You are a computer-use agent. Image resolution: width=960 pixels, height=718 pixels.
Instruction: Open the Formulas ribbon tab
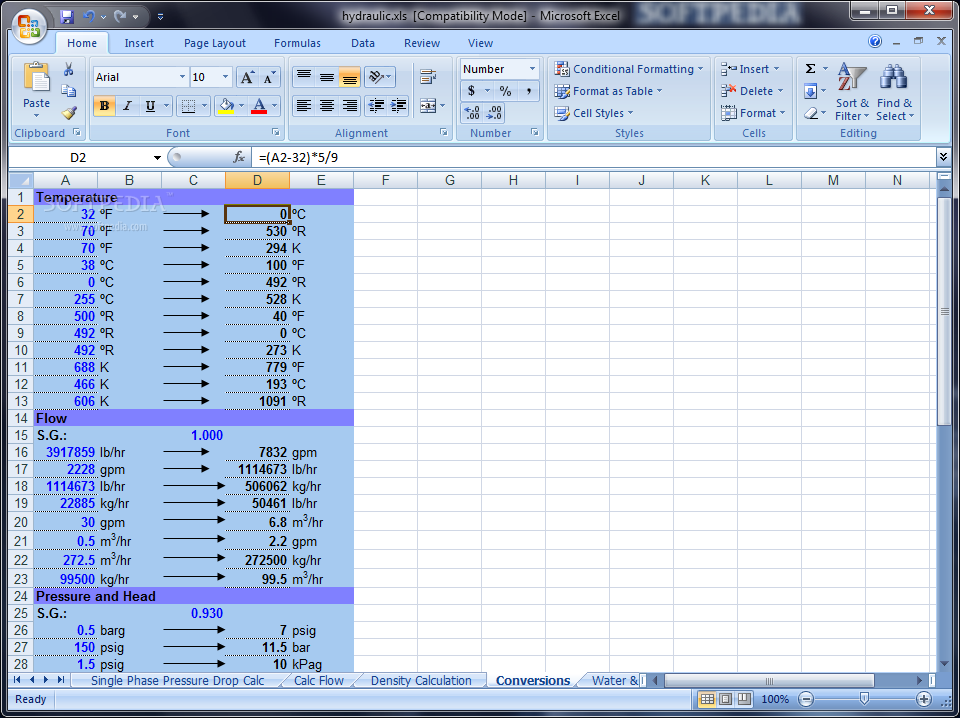click(x=297, y=43)
